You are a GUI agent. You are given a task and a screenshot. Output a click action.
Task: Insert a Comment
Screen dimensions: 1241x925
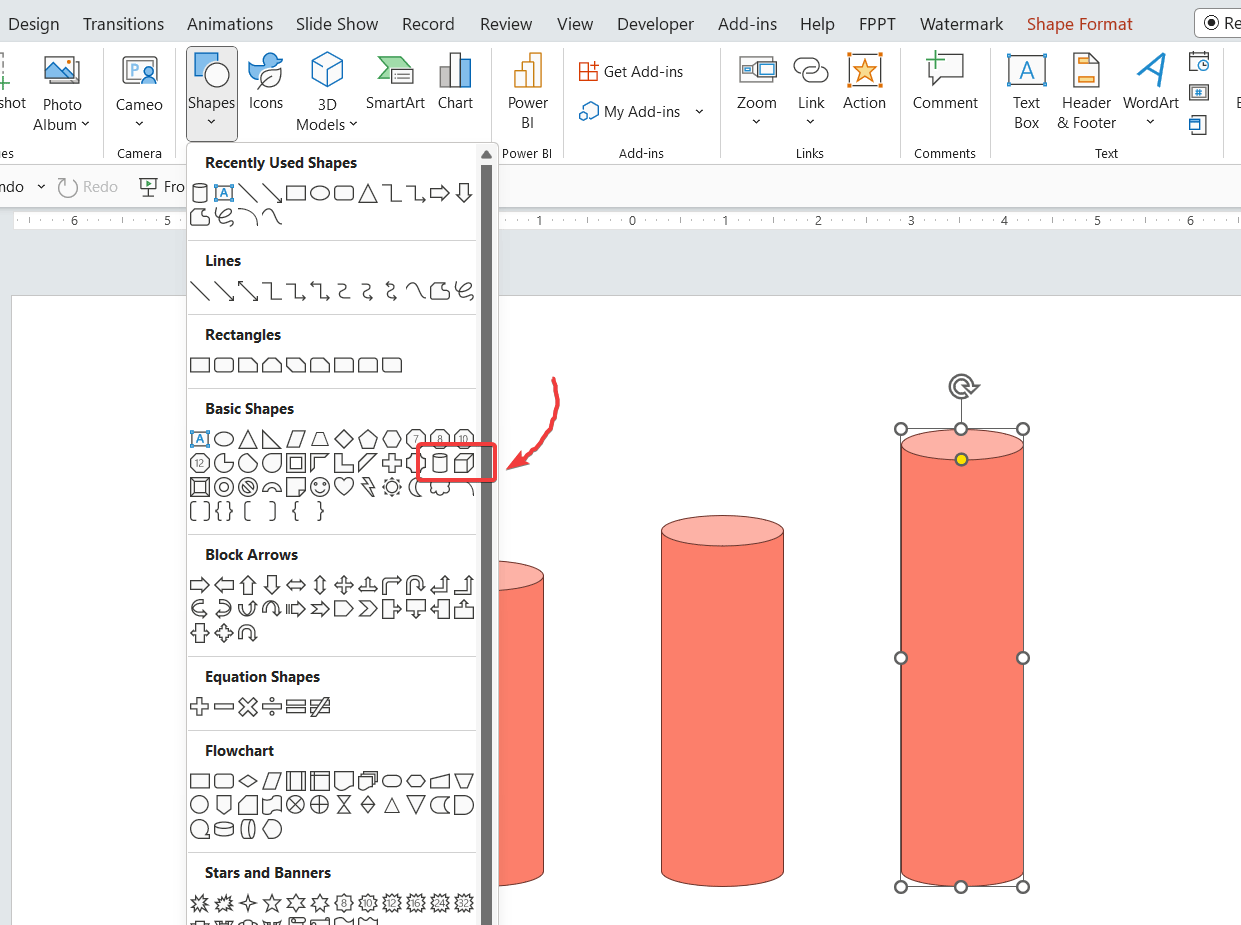(944, 88)
